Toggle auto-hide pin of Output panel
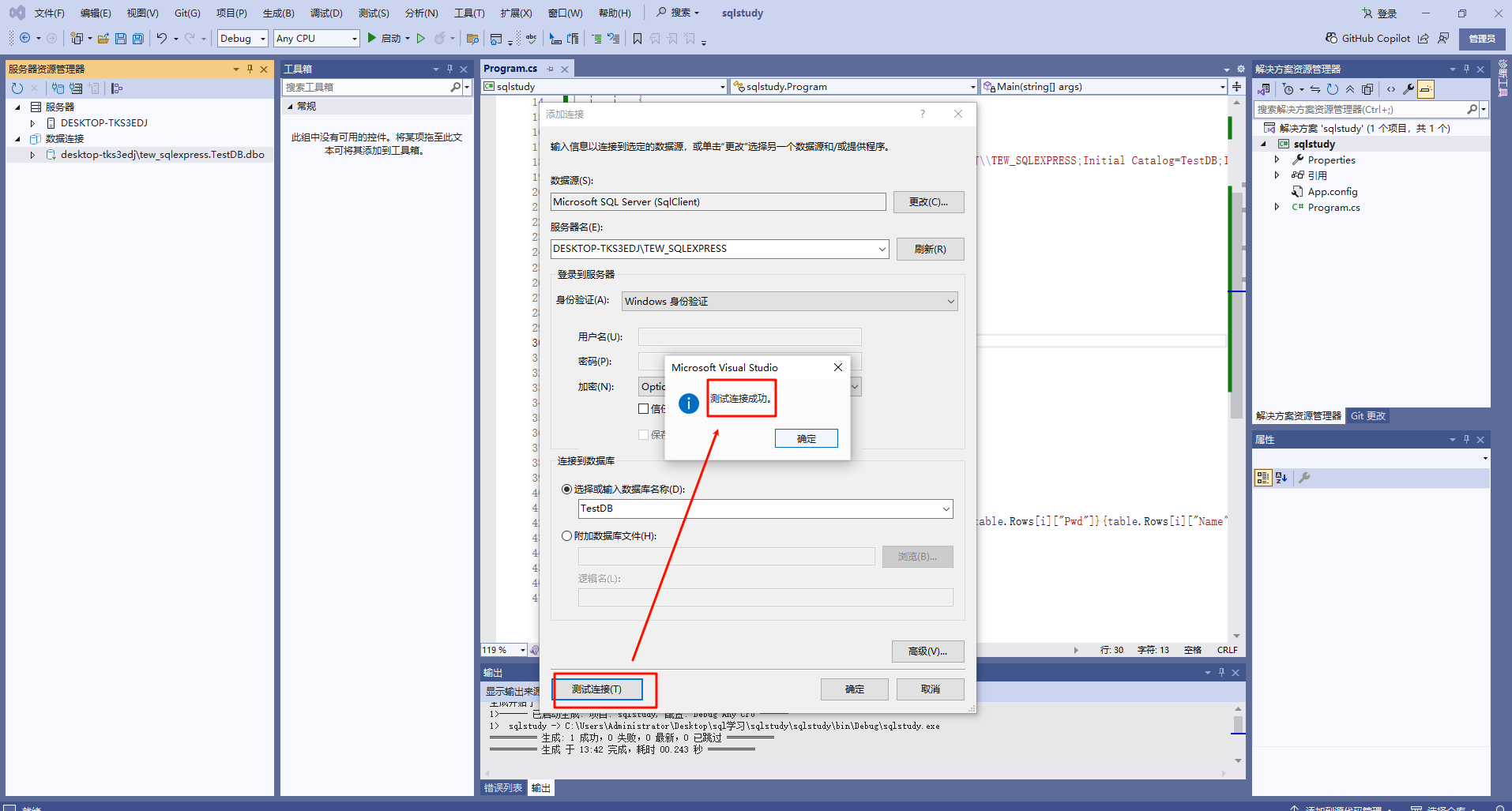The height and width of the screenshot is (811, 1512). pos(1221,672)
